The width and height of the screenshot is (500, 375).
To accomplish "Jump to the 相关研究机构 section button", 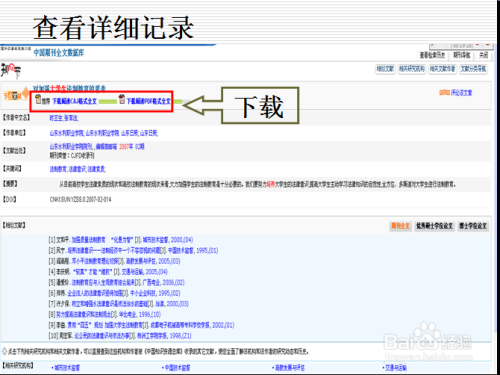I will pos(412,69).
